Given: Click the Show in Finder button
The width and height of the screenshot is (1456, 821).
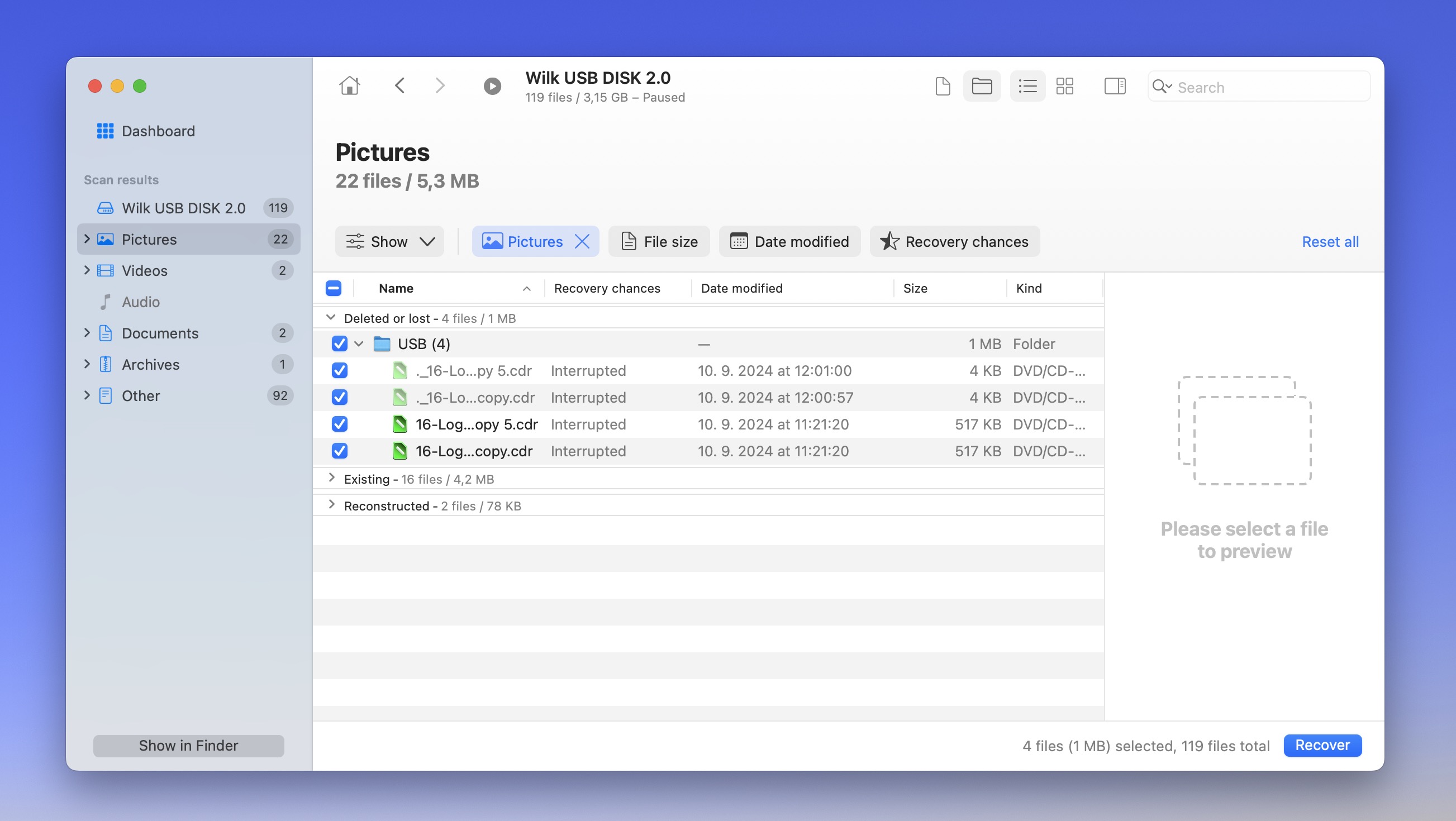Looking at the screenshot, I should 189,745.
